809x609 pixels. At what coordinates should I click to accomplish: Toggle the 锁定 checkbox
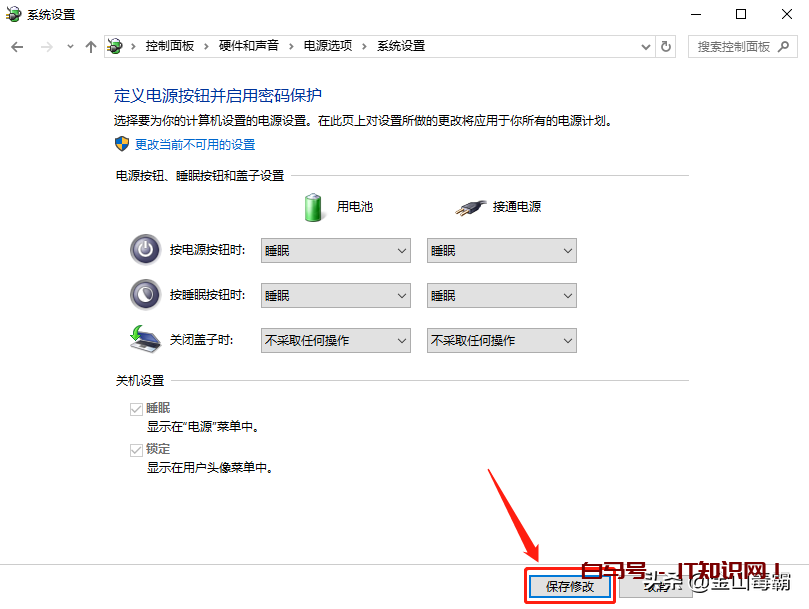point(136,450)
